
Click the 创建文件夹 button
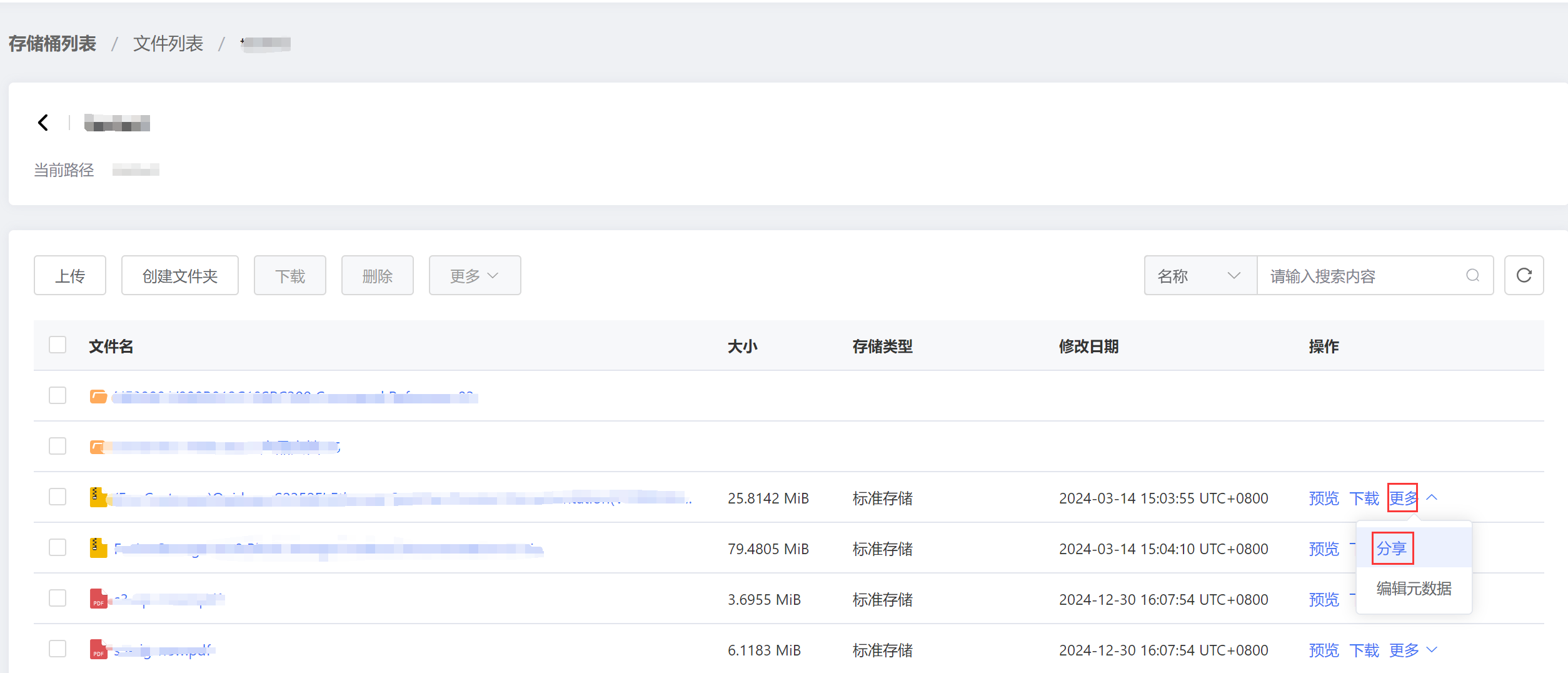pyautogui.click(x=180, y=275)
